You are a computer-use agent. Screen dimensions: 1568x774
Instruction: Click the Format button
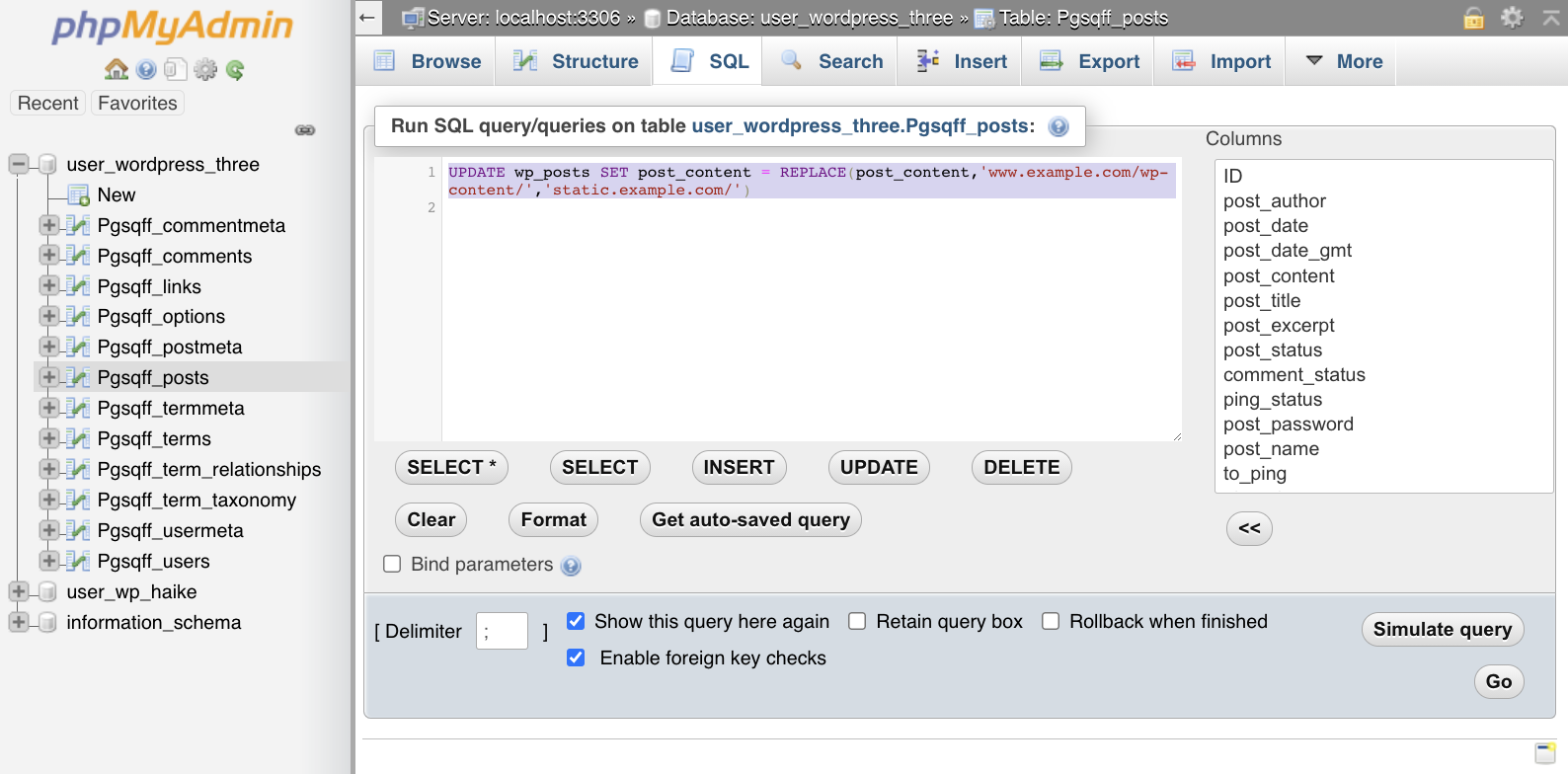coord(553,519)
